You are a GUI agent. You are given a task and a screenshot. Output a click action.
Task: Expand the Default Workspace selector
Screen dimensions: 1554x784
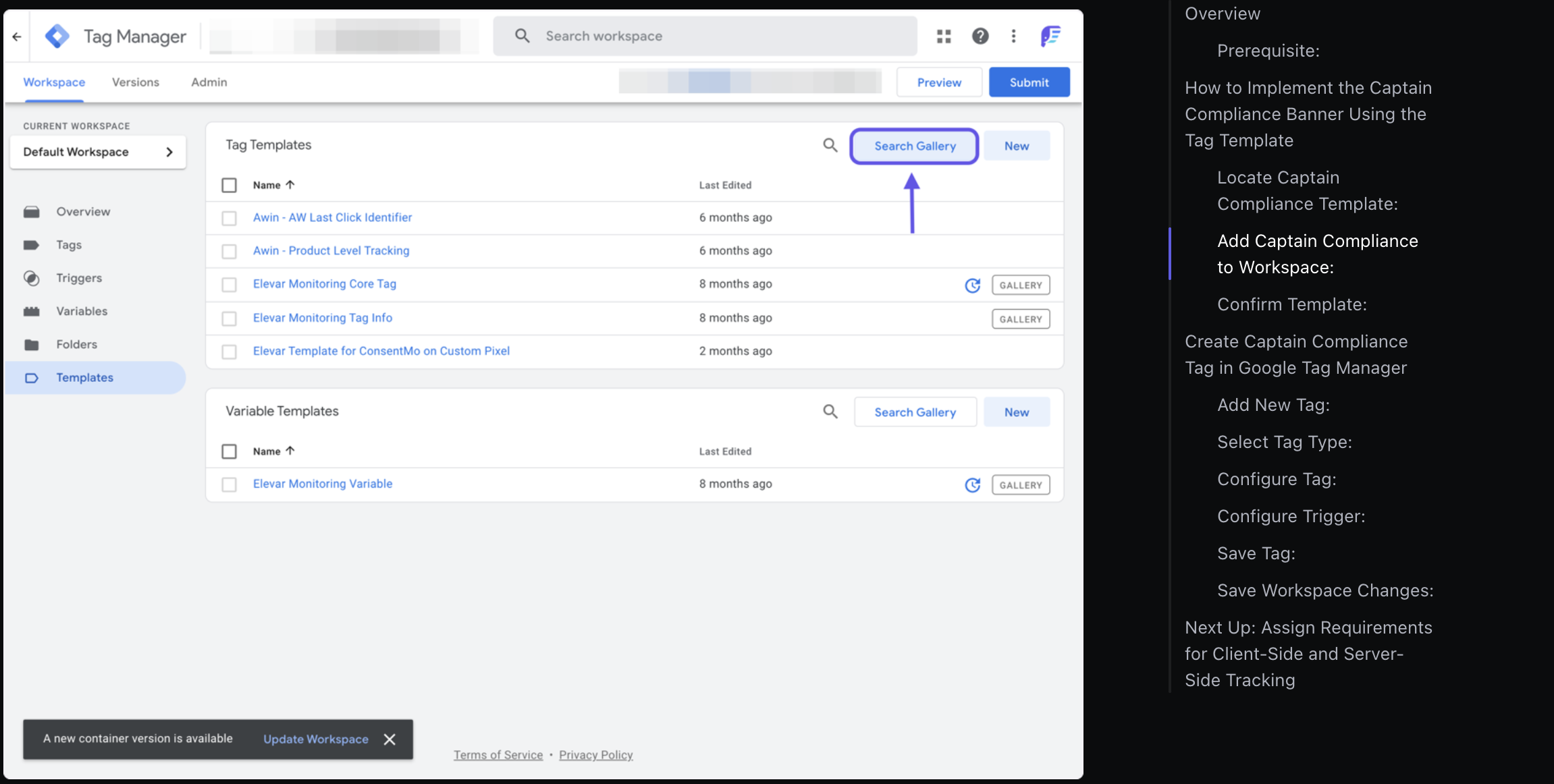click(x=98, y=152)
